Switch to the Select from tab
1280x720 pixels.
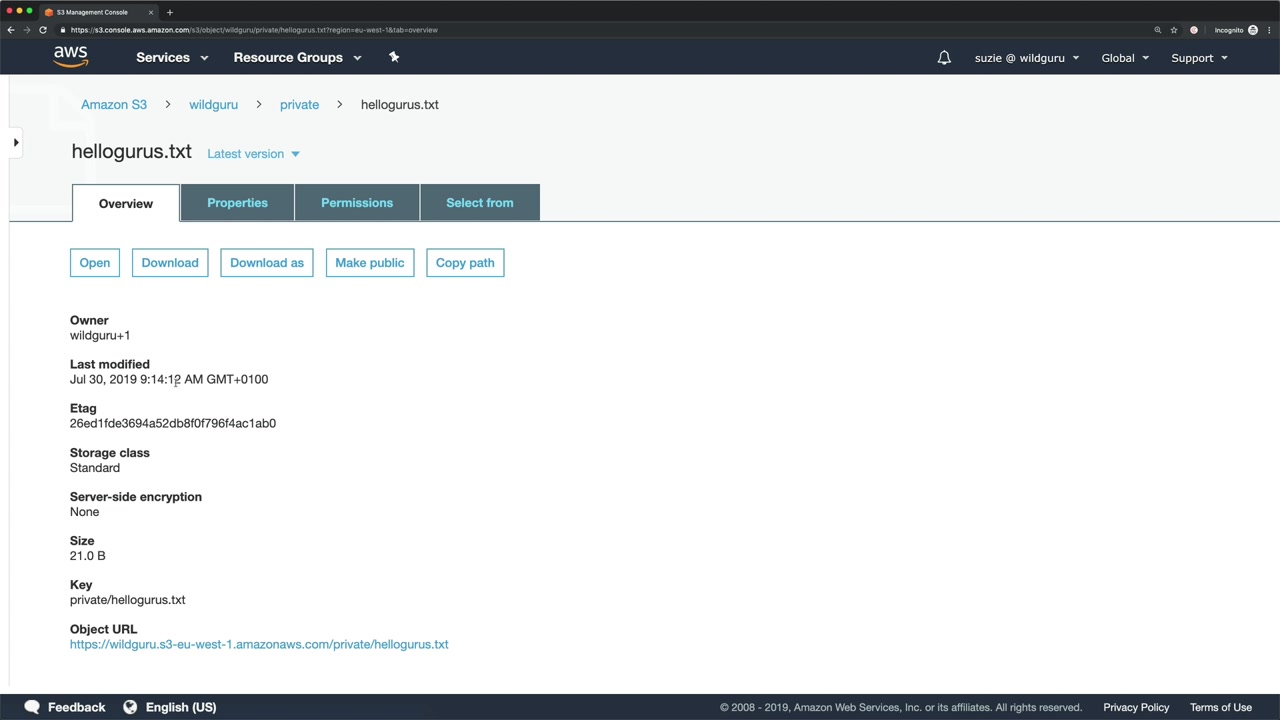point(480,203)
